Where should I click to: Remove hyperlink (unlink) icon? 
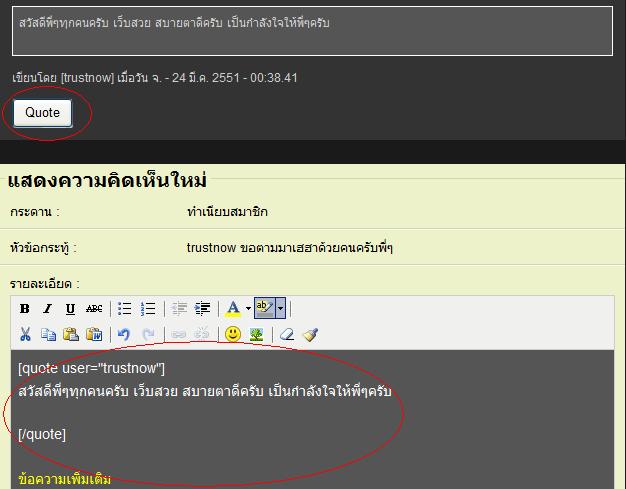coord(202,333)
